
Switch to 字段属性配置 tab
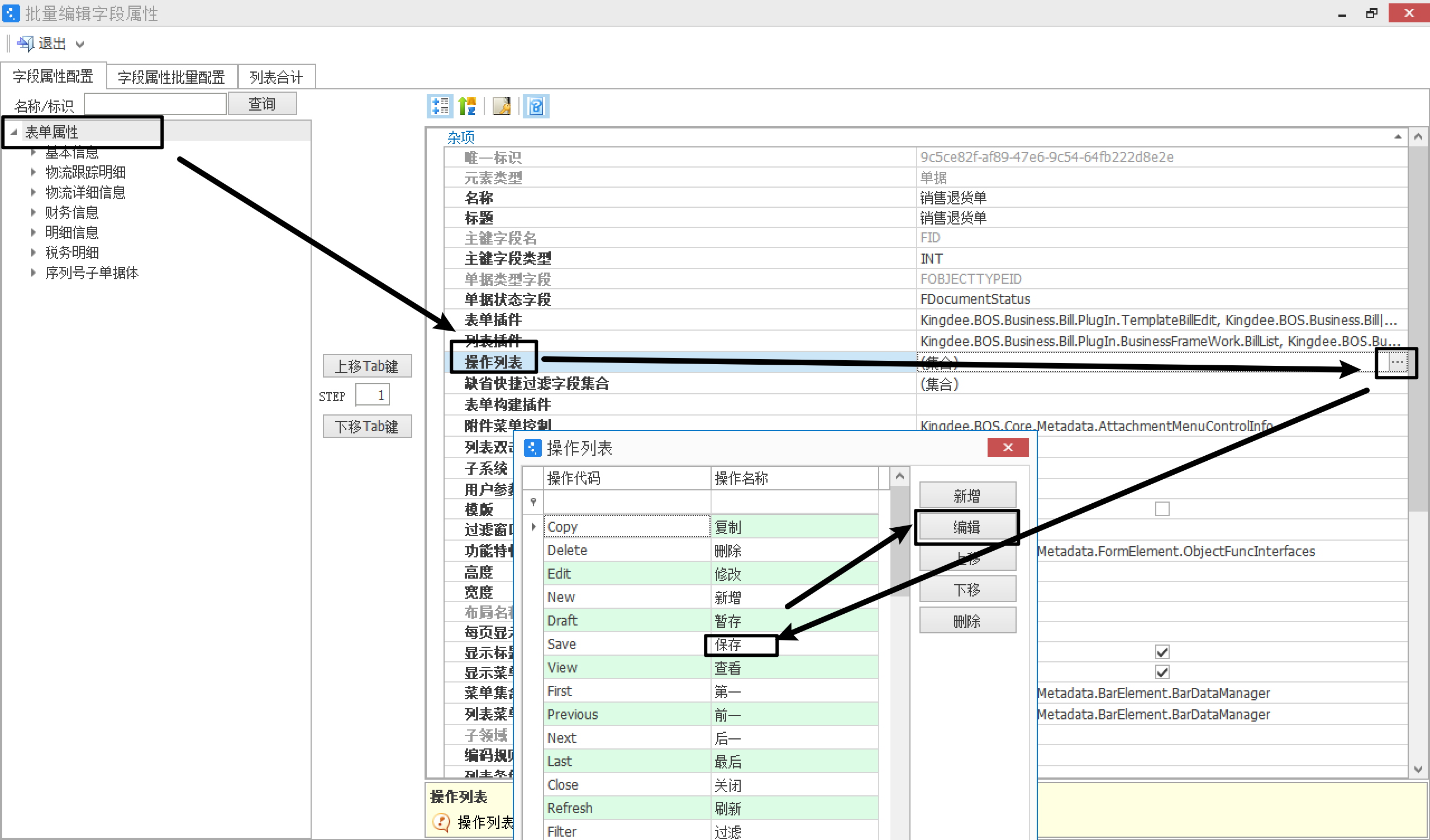pyautogui.click(x=53, y=76)
